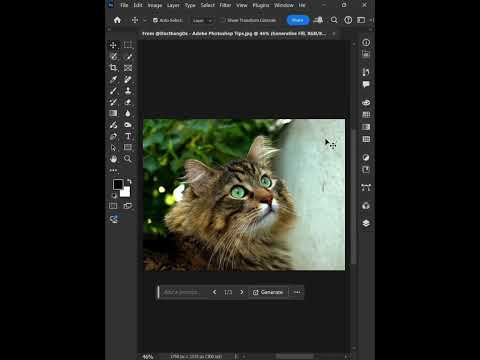This screenshot has height=360, width=480.
Task: Open the File menu
Action: (x=124, y=5)
